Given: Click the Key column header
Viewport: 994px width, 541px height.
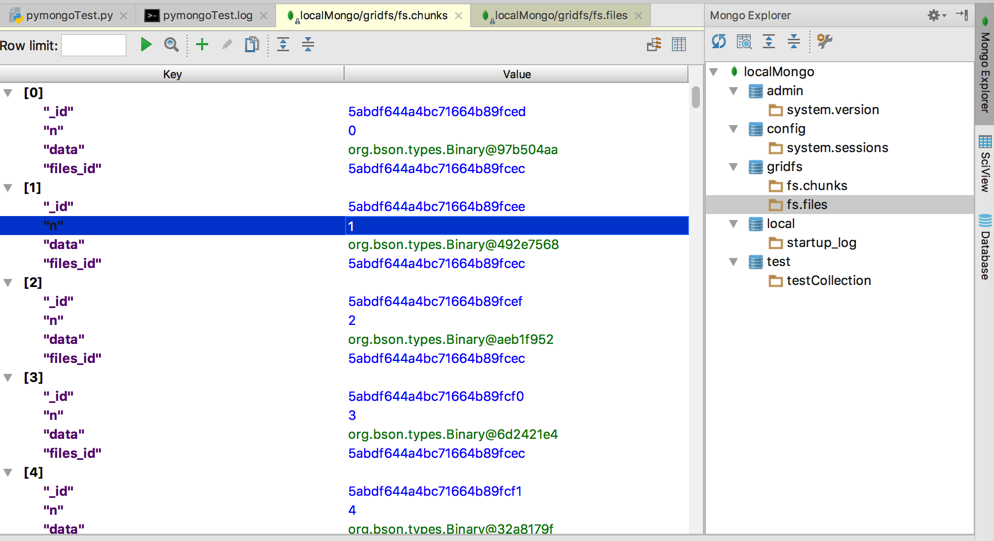Looking at the screenshot, I should click(172, 74).
